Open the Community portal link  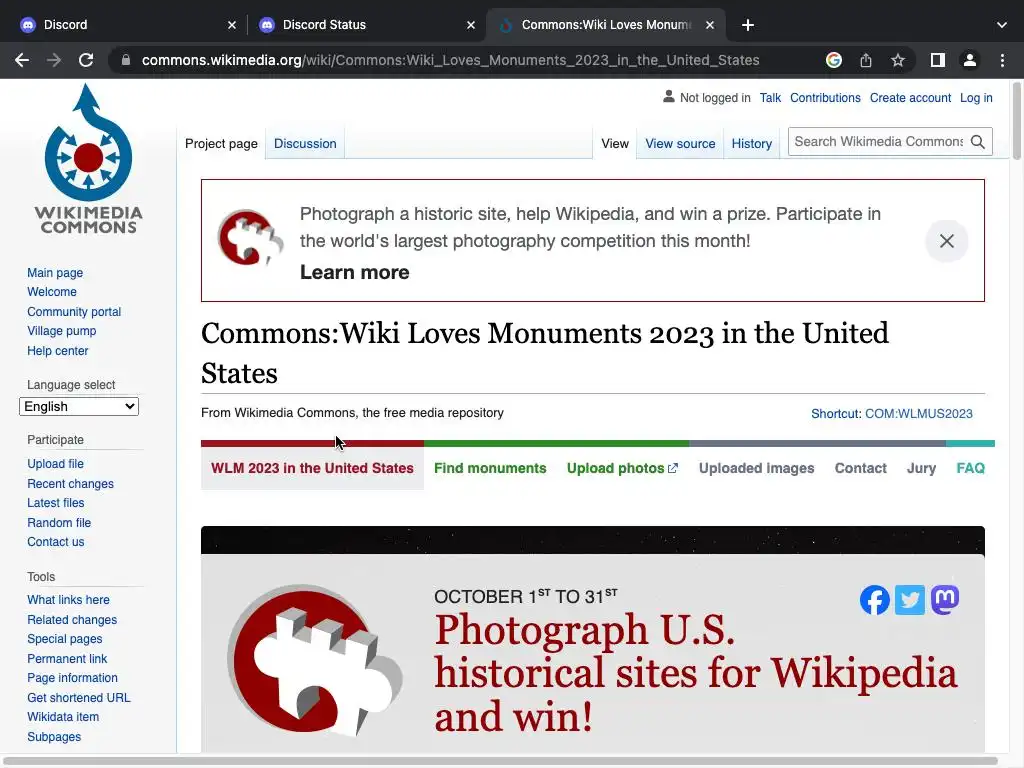coord(74,312)
